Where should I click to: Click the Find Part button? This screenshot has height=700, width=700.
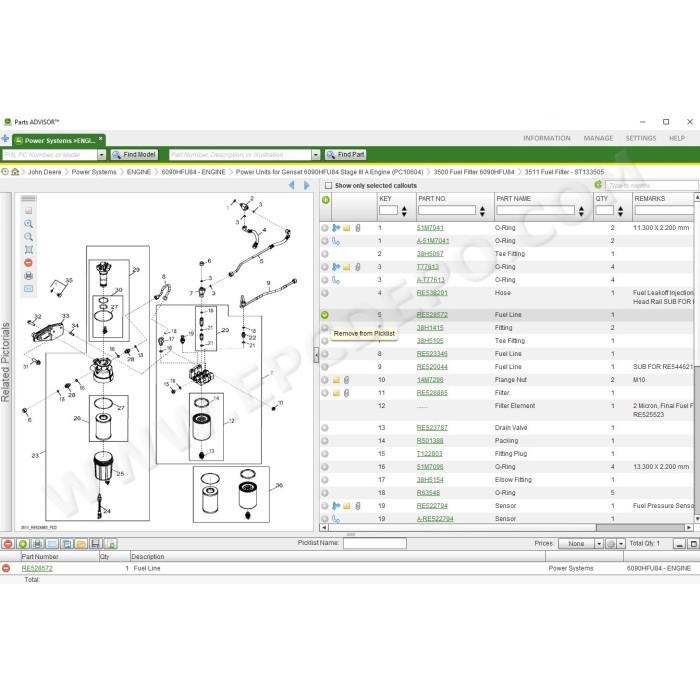(x=346, y=154)
